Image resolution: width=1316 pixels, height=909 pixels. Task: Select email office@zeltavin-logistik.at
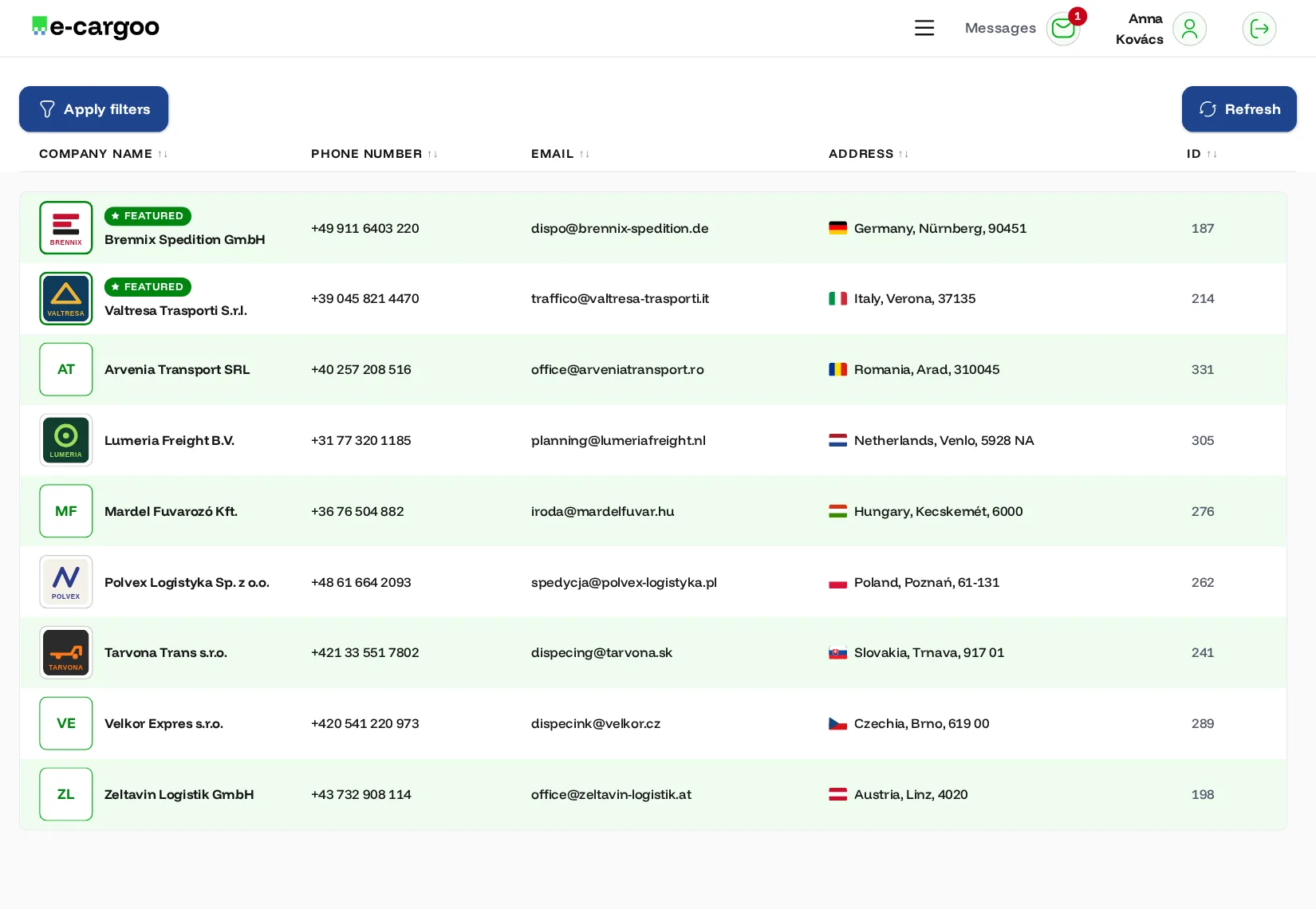tap(611, 794)
